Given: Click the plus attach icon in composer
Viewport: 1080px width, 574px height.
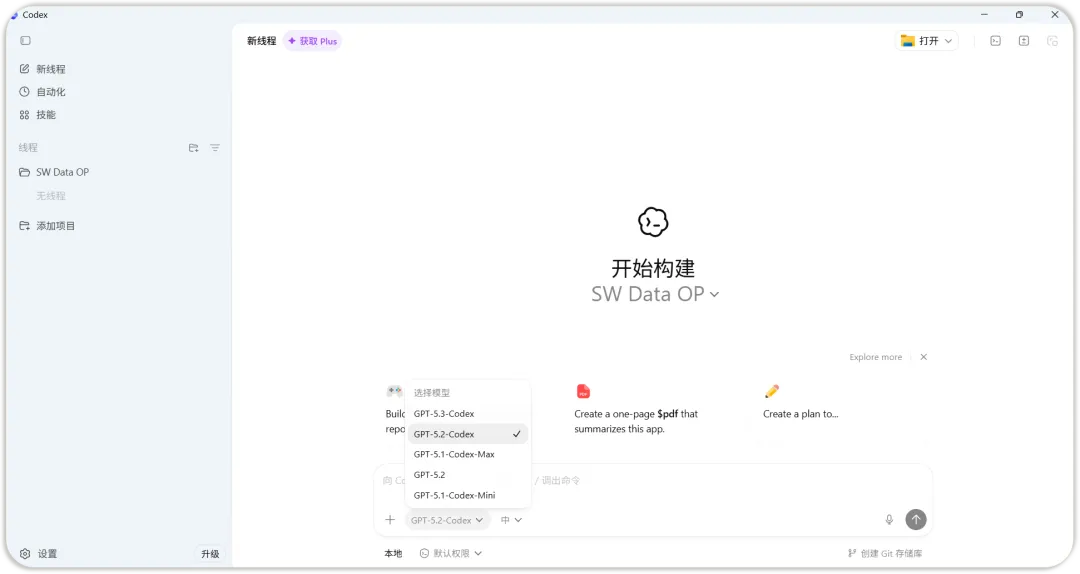Looking at the screenshot, I should [390, 520].
